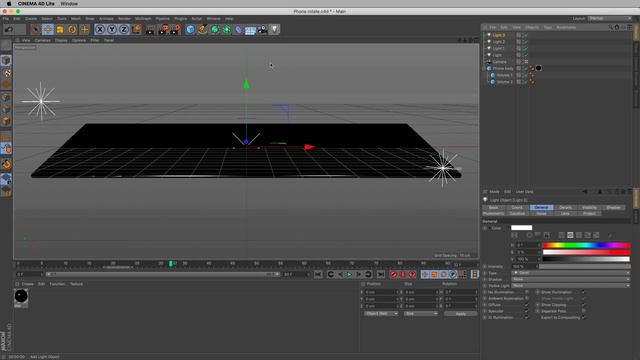Click the light bulb toolbar icon
640x360 pixels.
click(274, 29)
